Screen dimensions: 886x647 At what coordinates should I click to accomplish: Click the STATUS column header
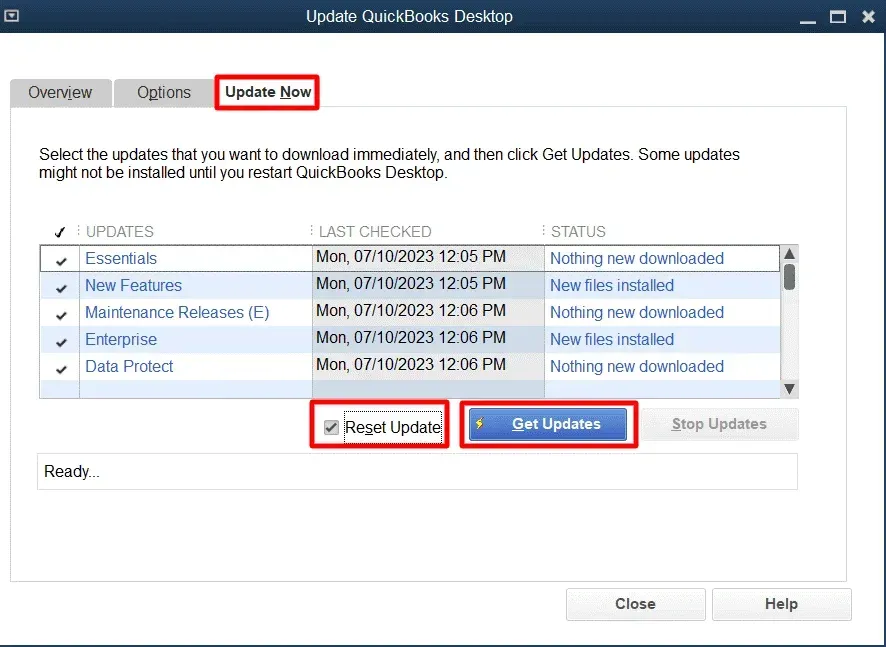coord(578,231)
